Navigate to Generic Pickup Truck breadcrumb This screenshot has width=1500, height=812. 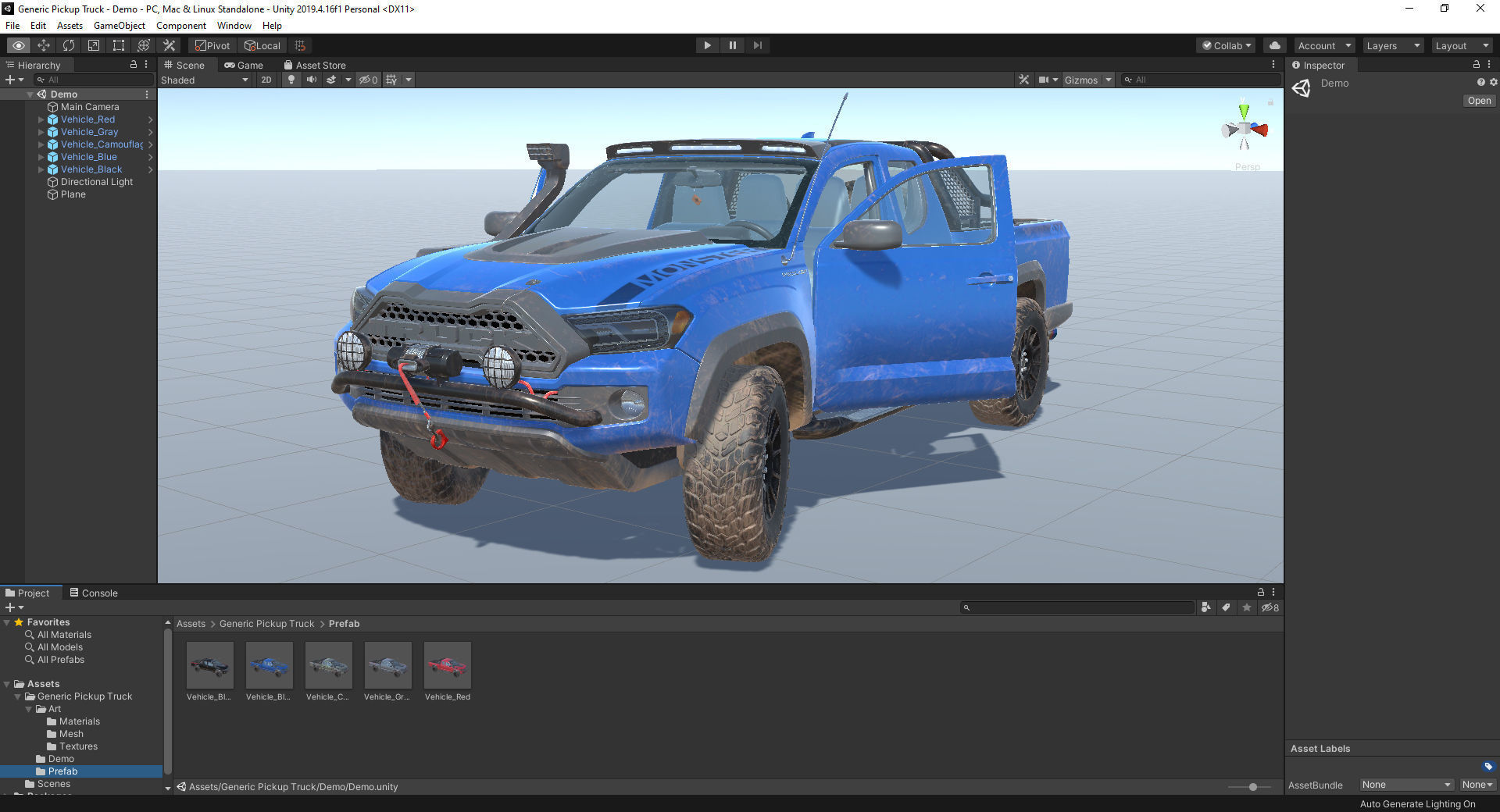(x=266, y=623)
